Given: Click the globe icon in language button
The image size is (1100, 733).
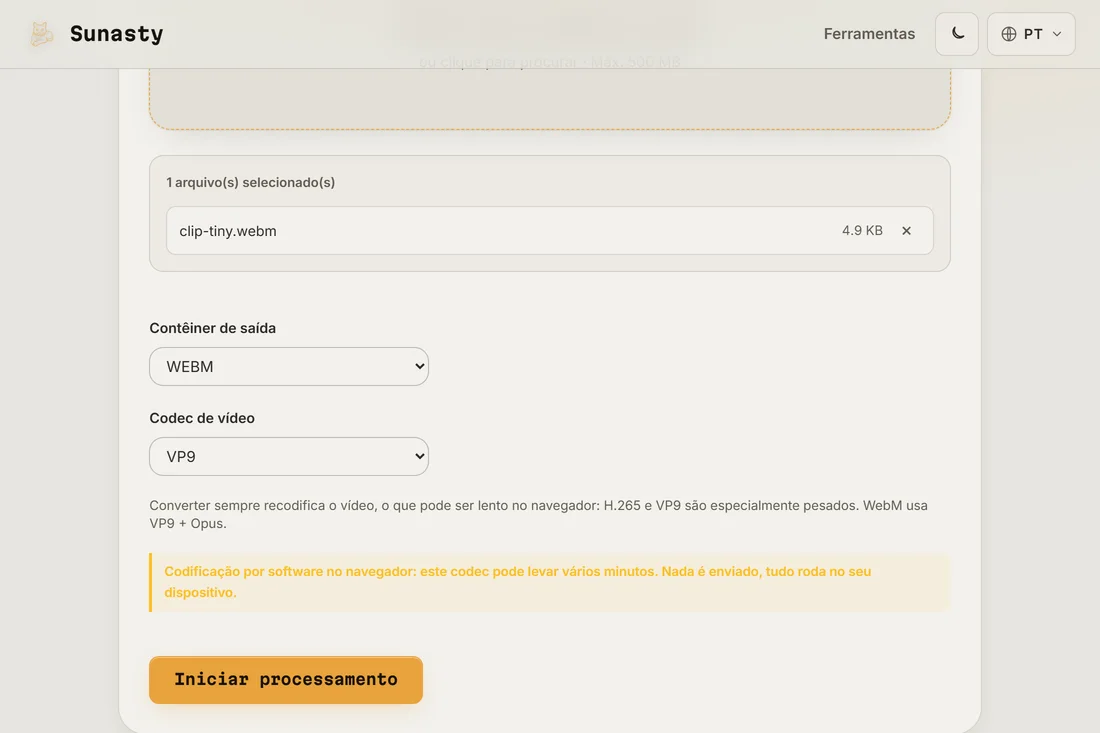Looking at the screenshot, I should [x=1009, y=34].
